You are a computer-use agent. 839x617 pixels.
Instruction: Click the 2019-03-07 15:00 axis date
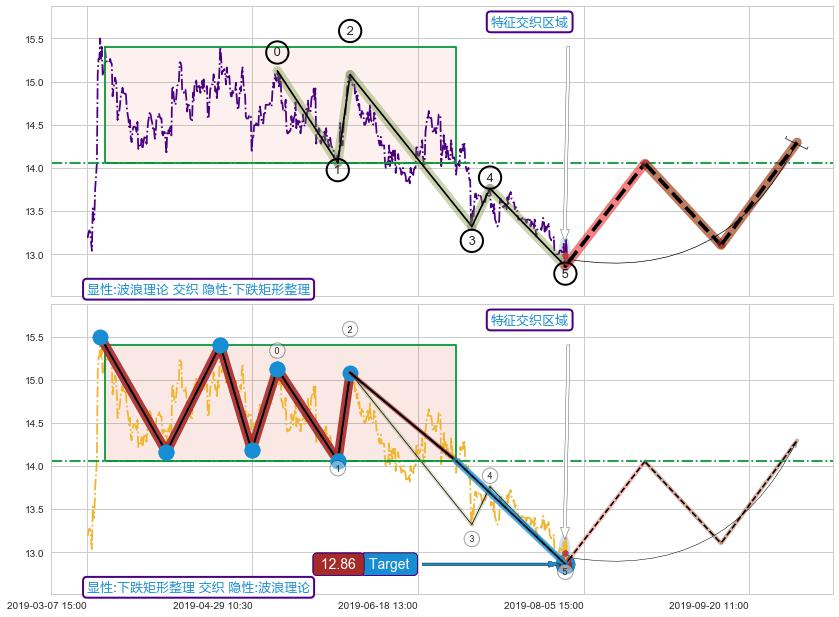coord(46,606)
